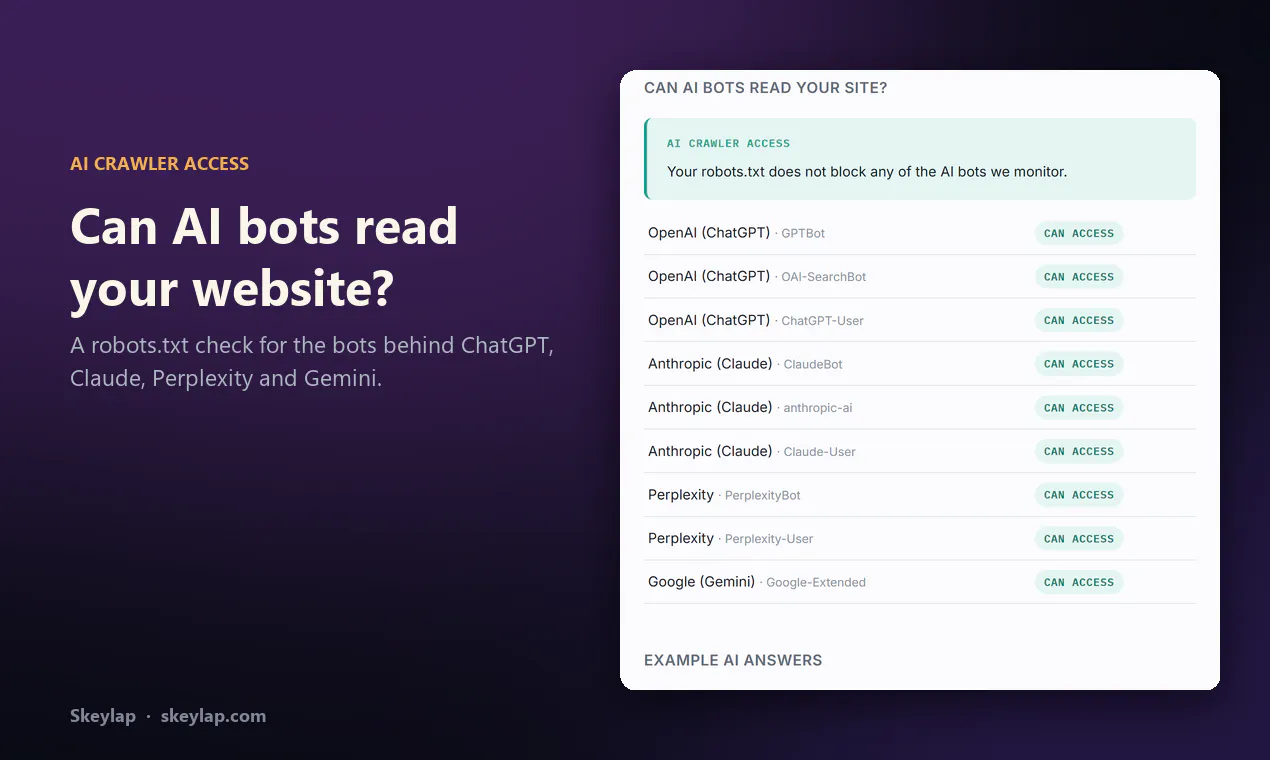The height and width of the screenshot is (760, 1270).
Task: Click the CAN ACCESS badge for PerplexityBot
Action: [1079, 495]
